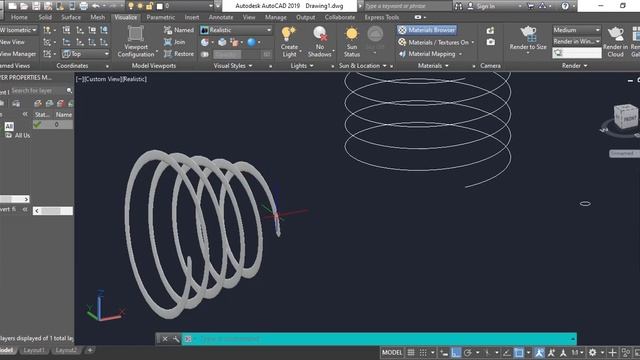Viewport: 640px width, 360px height.
Task: Click the Material Mapping icon
Action: pyautogui.click(x=402, y=54)
